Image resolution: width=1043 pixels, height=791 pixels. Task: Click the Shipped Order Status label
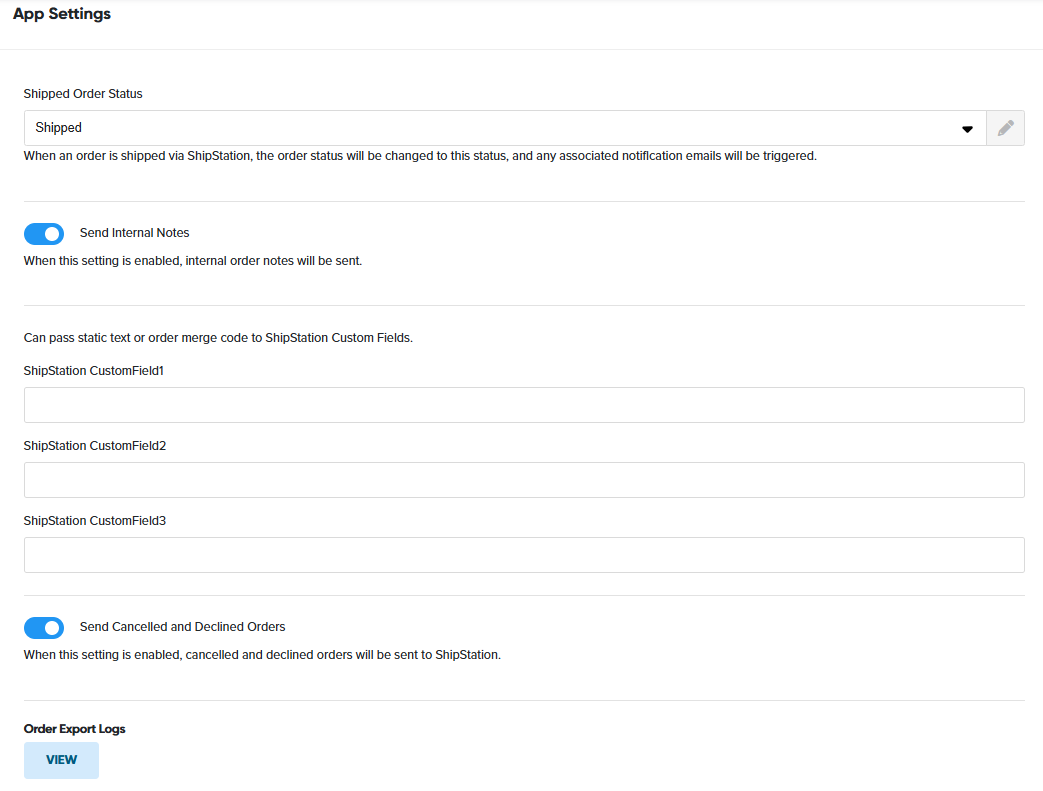(83, 94)
